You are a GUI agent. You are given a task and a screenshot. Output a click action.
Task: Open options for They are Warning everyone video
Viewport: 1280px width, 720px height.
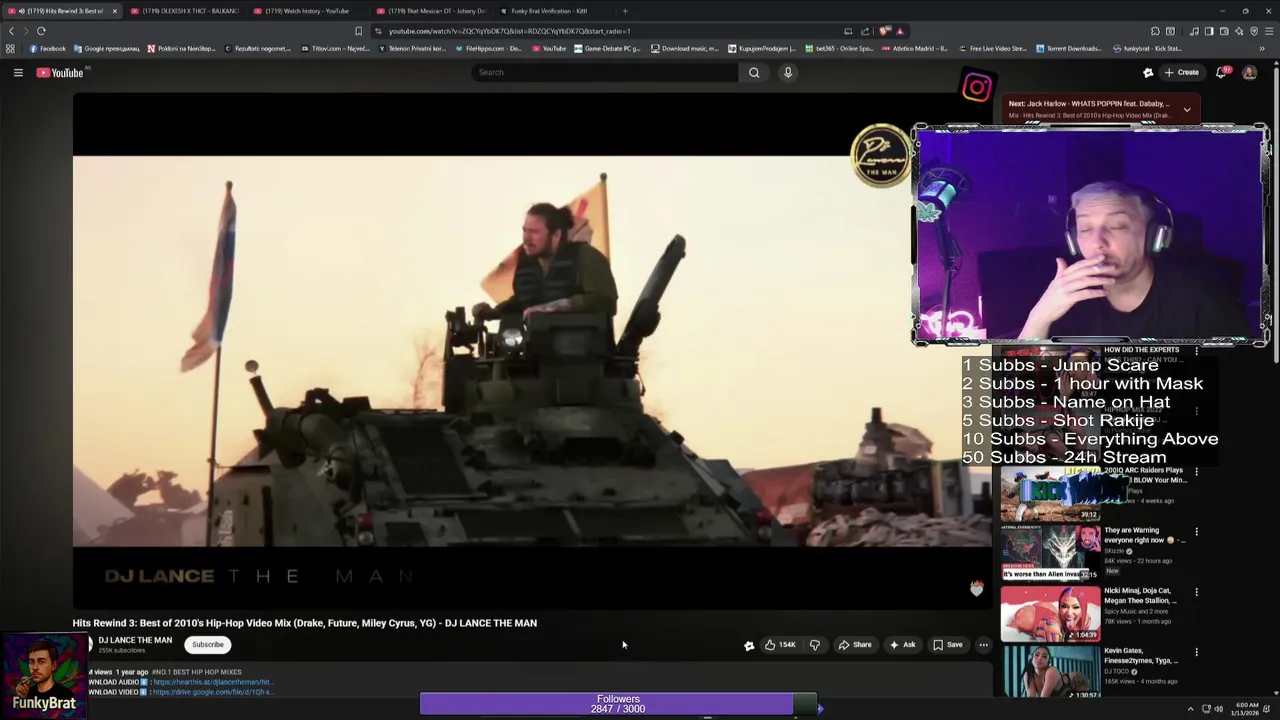point(1196,532)
